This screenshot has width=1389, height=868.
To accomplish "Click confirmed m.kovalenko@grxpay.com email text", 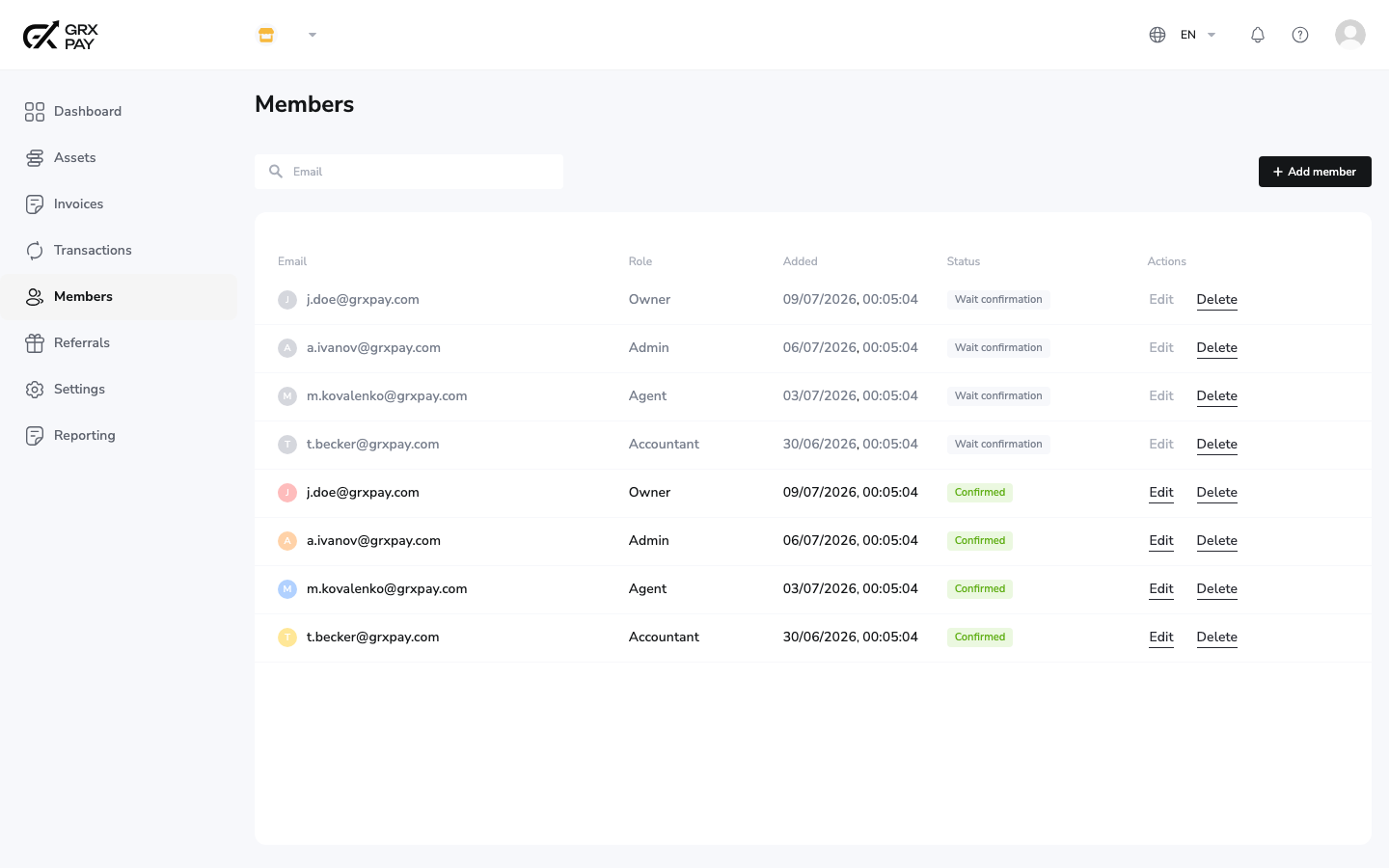I will click(x=387, y=589).
